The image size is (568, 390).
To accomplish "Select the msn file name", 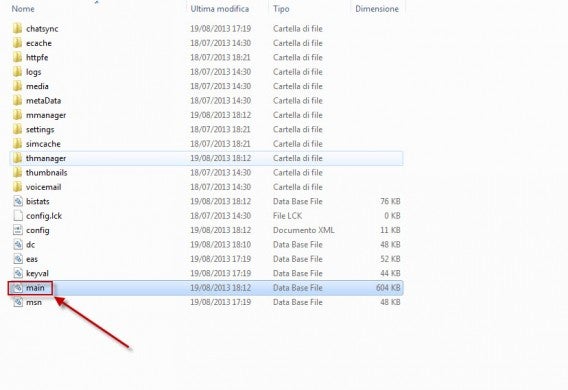I will pyautogui.click(x=34, y=302).
